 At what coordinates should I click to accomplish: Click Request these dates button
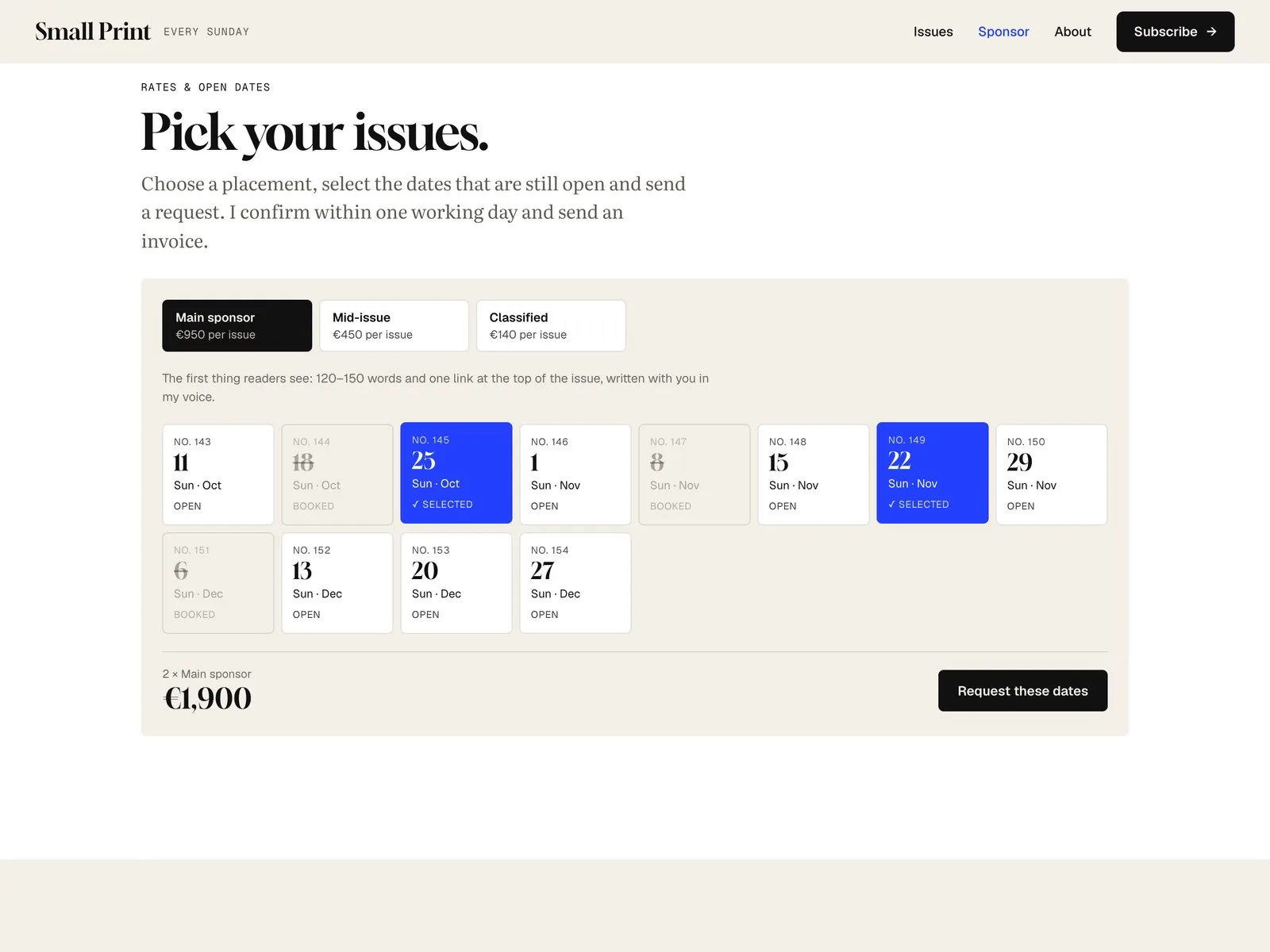pos(1022,691)
